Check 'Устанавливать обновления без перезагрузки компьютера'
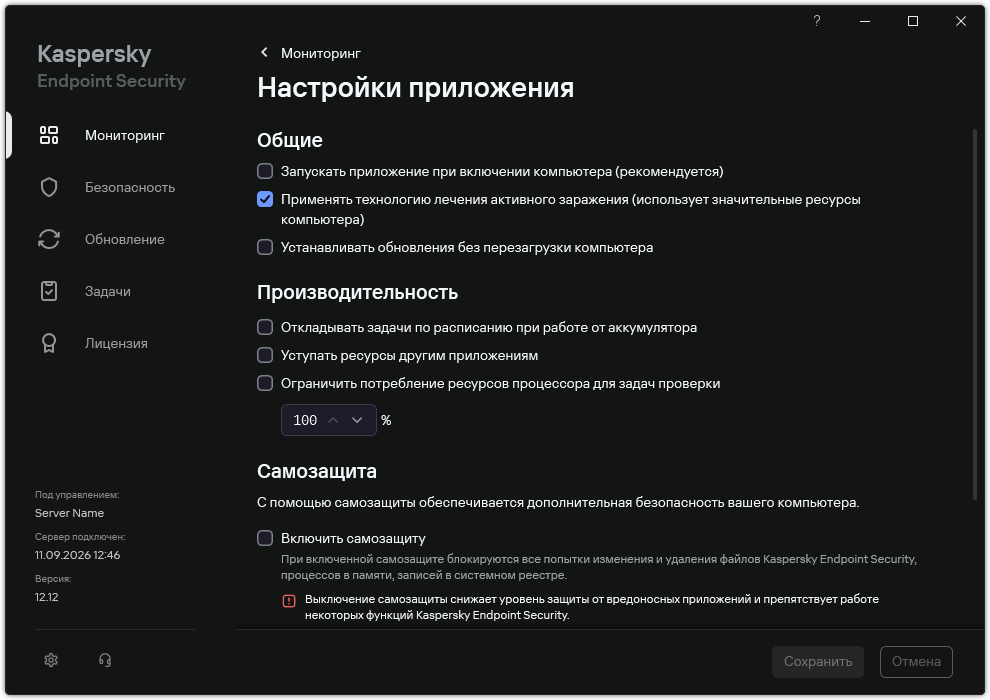This screenshot has height=700, width=990. (x=265, y=247)
